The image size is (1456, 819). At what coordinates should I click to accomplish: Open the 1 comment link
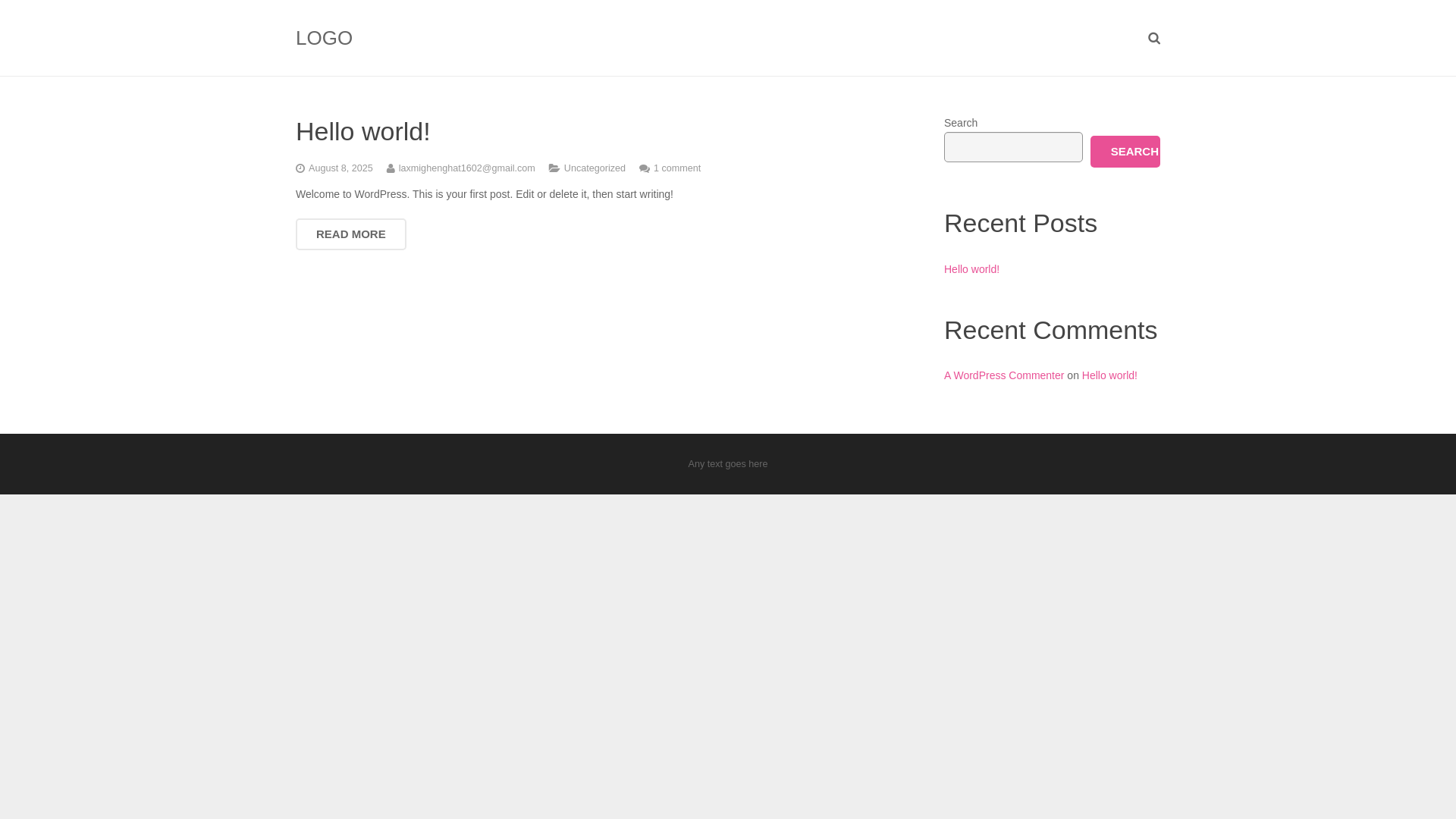(x=677, y=168)
